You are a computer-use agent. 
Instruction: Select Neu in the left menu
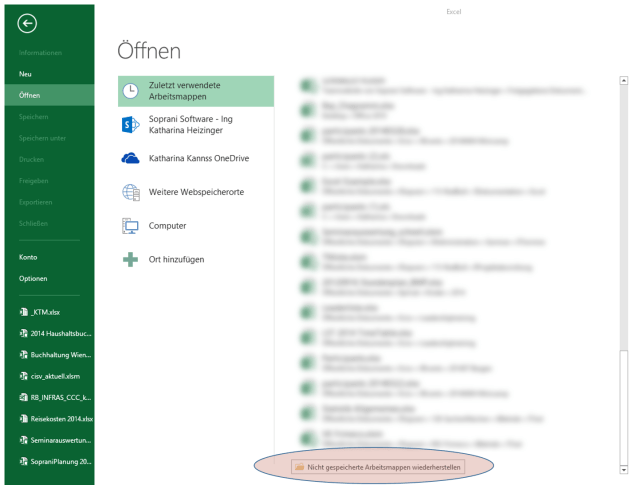pyautogui.click(x=26, y=74)
